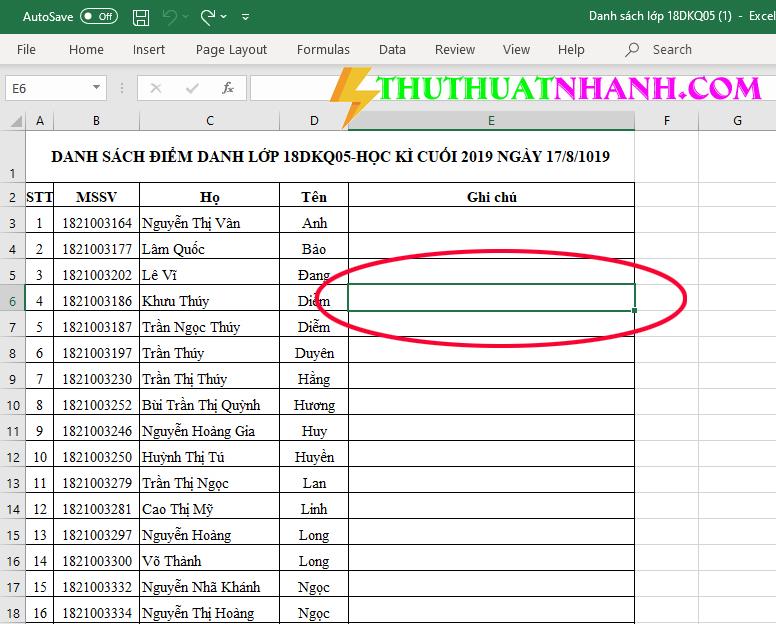Click cell 'Nguyễn Thị Hoàng'
The image size is (776, 624).
pyautogui.click(x=210, y=610)
